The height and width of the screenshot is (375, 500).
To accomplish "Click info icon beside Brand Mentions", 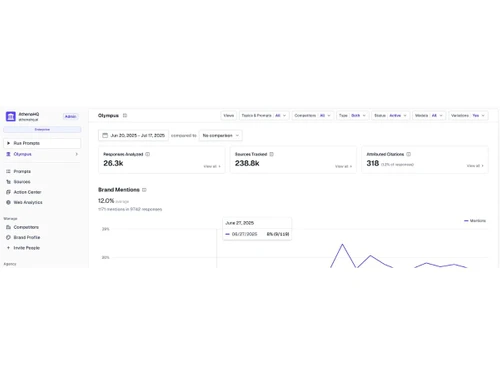I will click(144, 190).
